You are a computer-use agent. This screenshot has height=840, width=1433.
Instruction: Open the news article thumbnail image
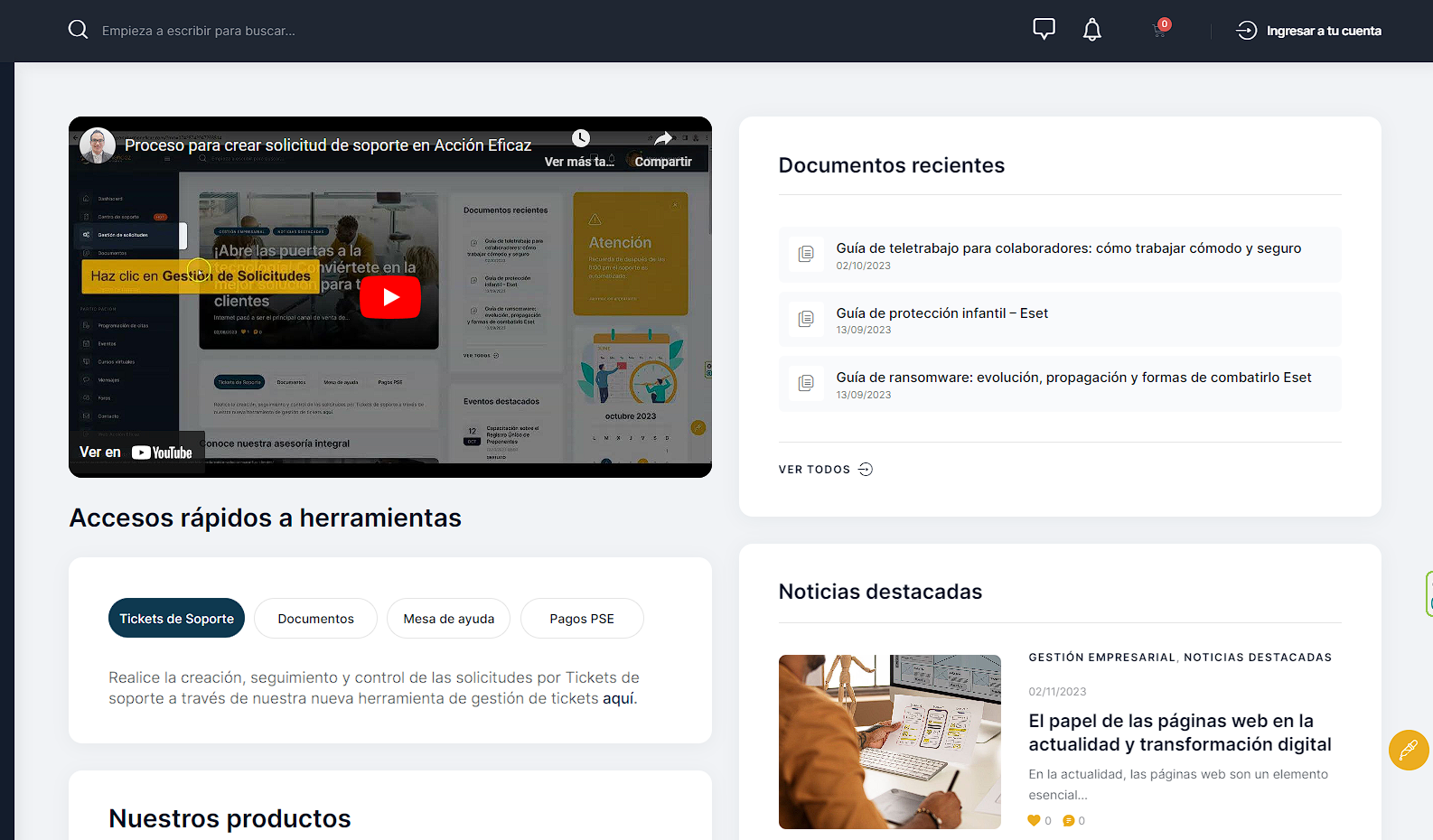click(889, 742)
